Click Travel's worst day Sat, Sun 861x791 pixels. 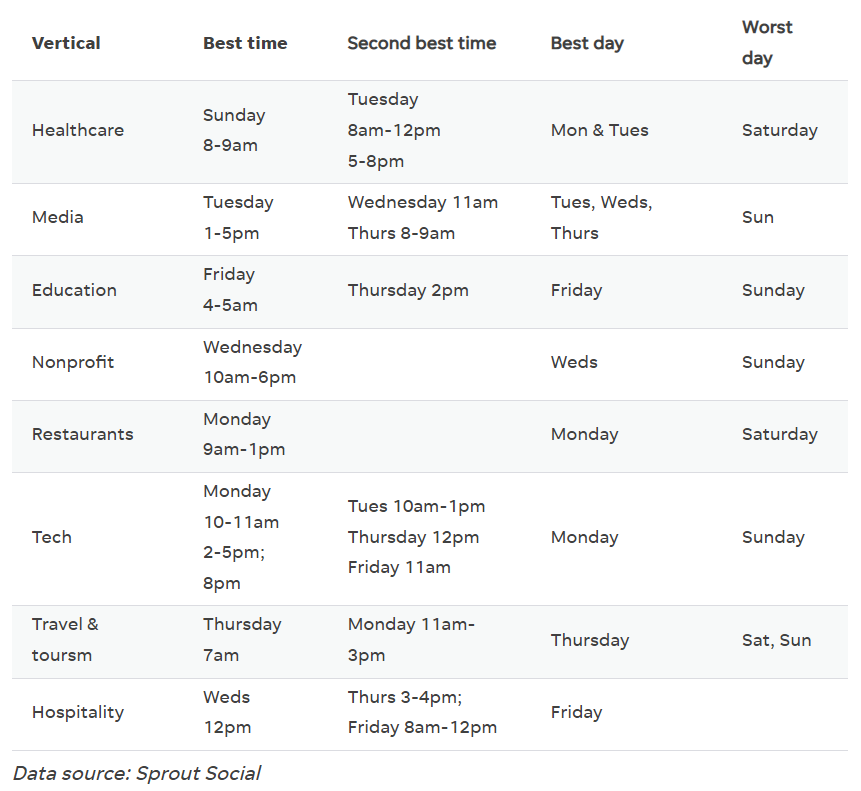(776, 640)
